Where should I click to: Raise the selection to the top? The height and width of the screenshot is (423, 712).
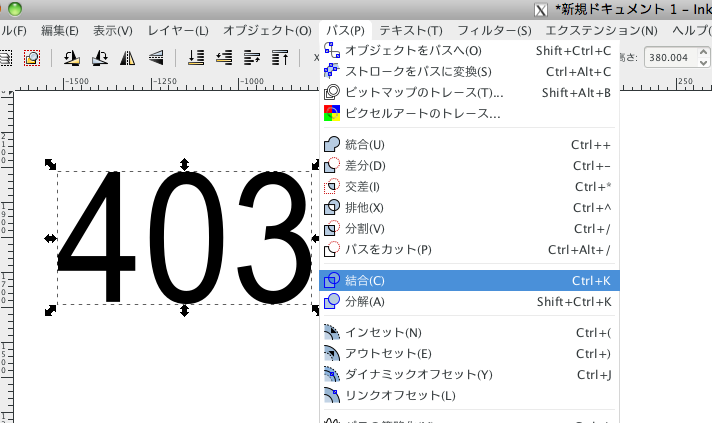[281, 58]
